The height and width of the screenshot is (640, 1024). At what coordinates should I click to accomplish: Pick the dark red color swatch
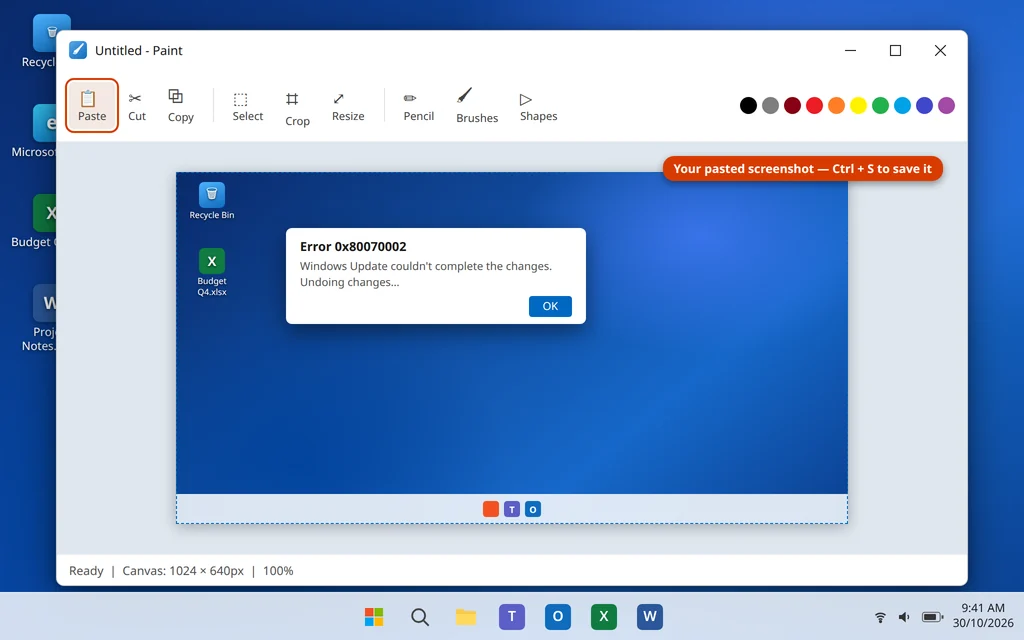792,105
